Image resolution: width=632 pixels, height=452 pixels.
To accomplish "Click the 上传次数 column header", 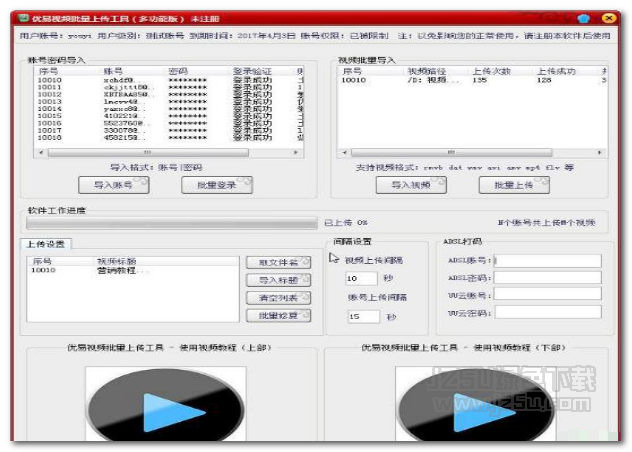I will point(491,71).
